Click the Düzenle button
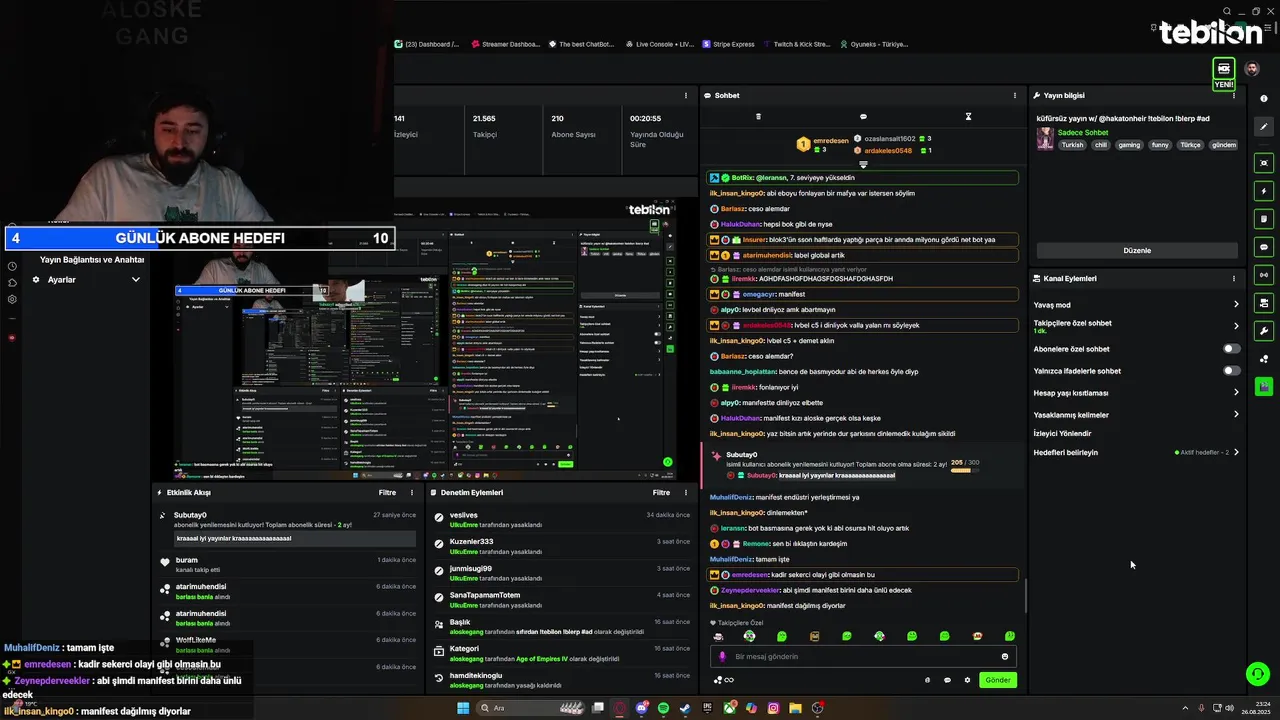Viewport: 1280px width, 720px height. pos(1137,250)
